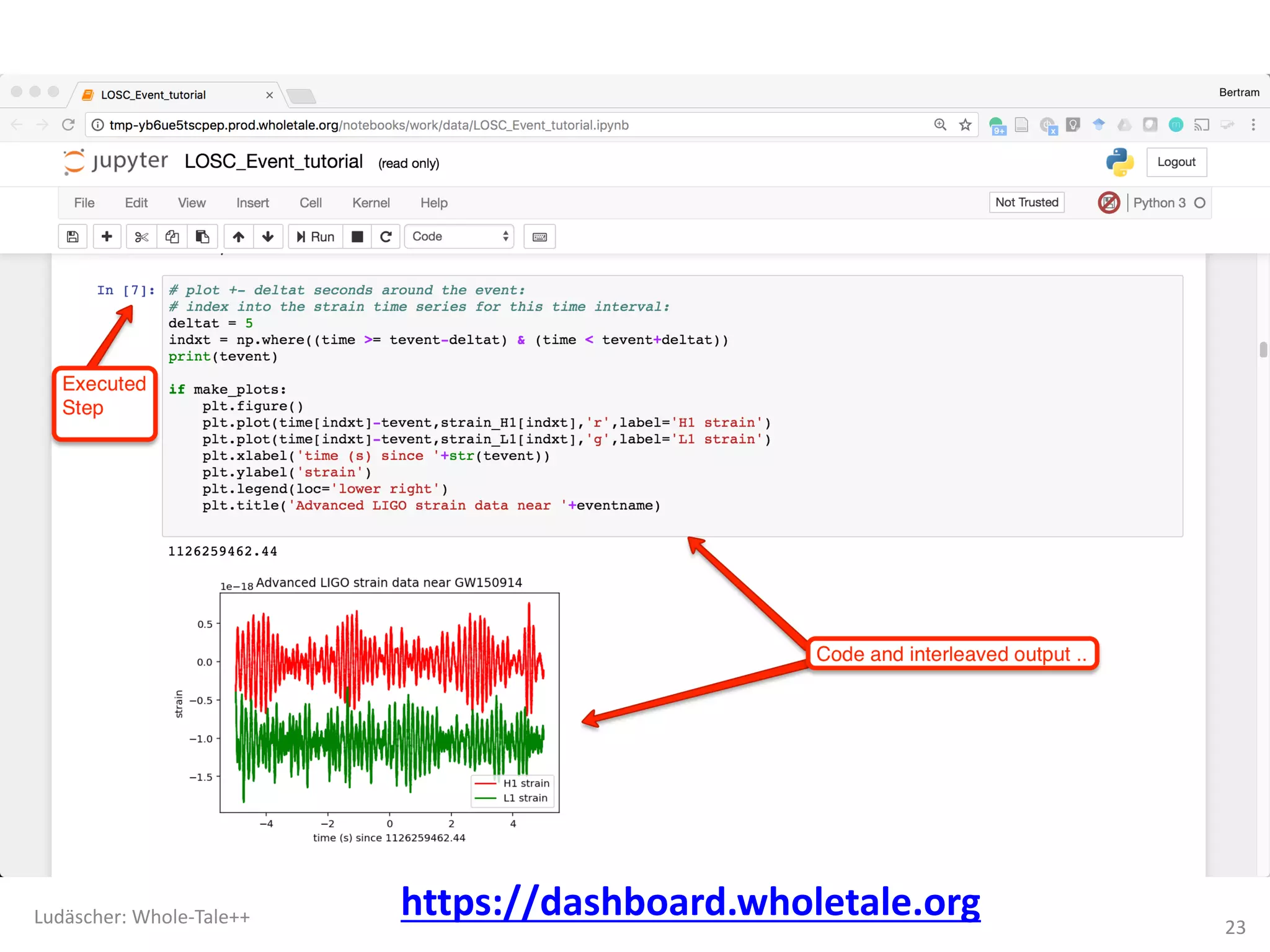Click the teal circular m extension icon
The height and width of the screenshot is (952, 1270).
(1176, 125)
